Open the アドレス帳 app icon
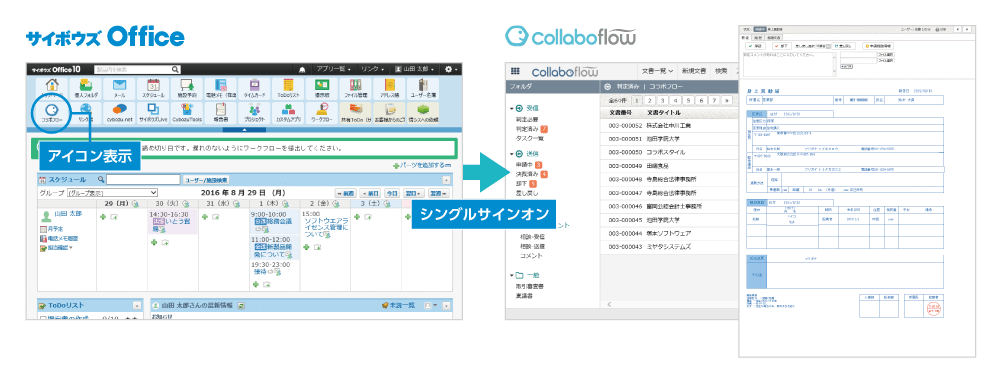1000x383 pixels. pyautogui.click(x=389, y=89)
